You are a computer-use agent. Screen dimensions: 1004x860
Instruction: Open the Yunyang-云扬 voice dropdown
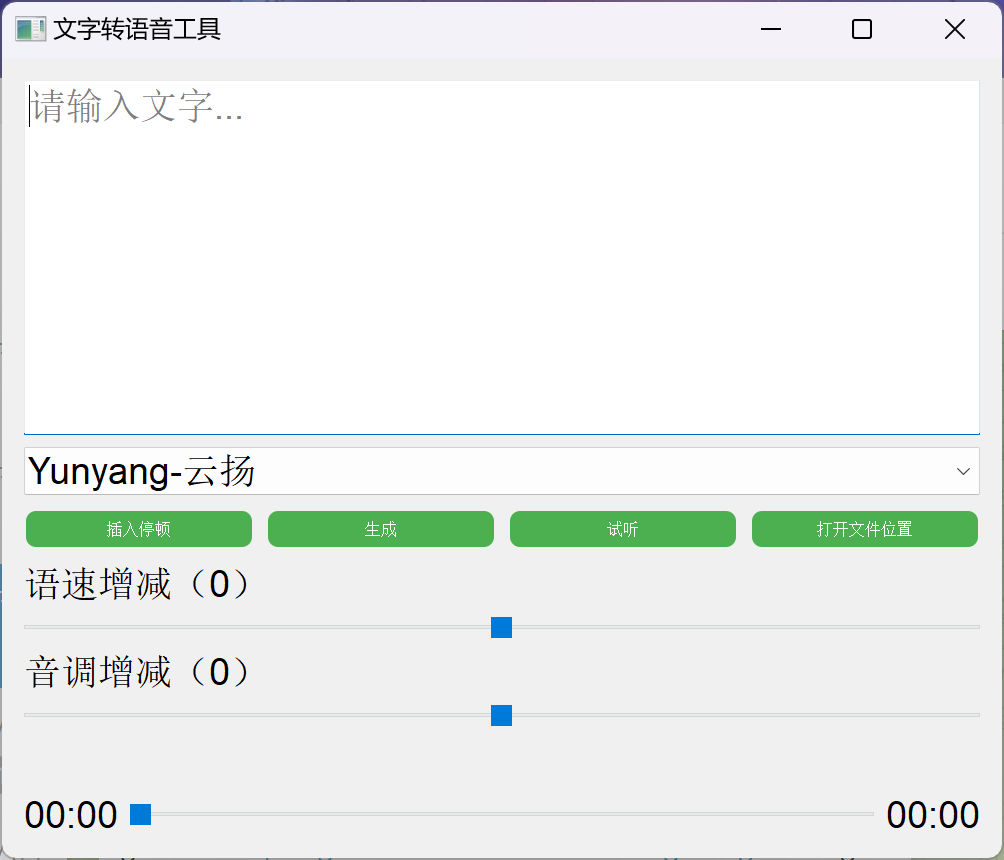pos(501,471)
